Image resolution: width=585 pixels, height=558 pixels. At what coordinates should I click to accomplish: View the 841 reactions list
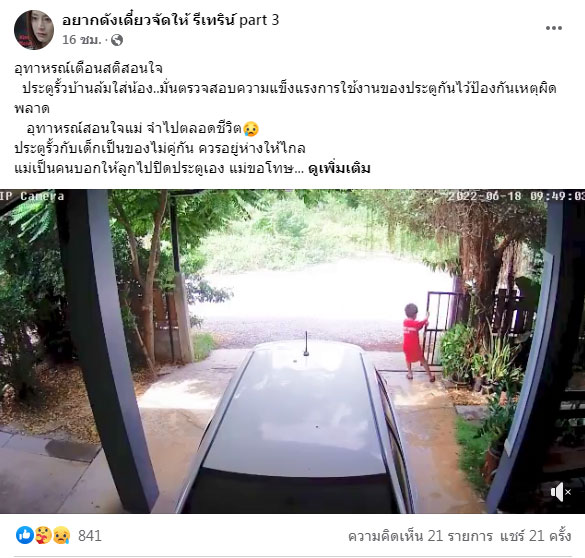(90, 536)
